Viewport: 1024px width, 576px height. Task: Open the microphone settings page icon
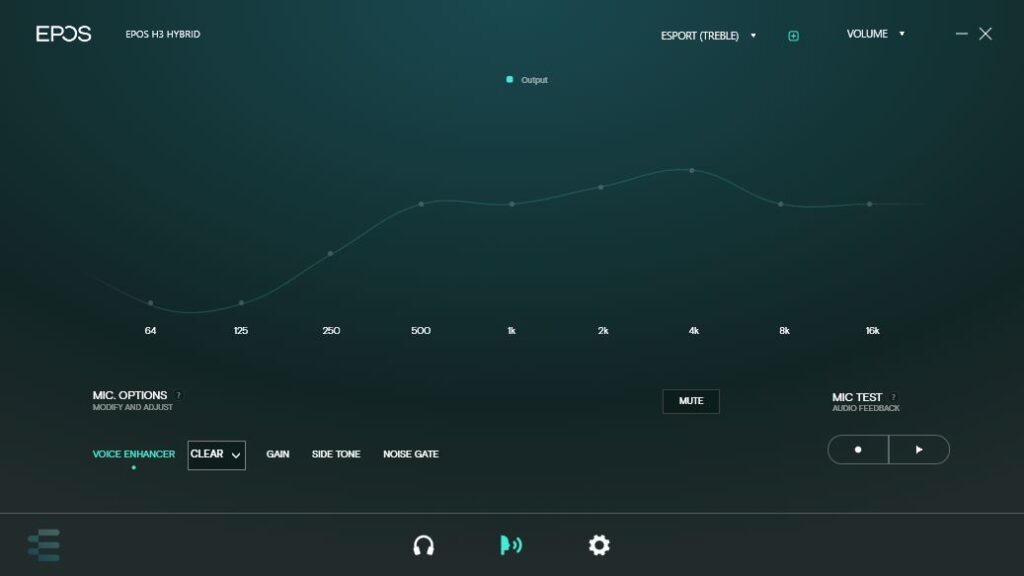point(510,545)
